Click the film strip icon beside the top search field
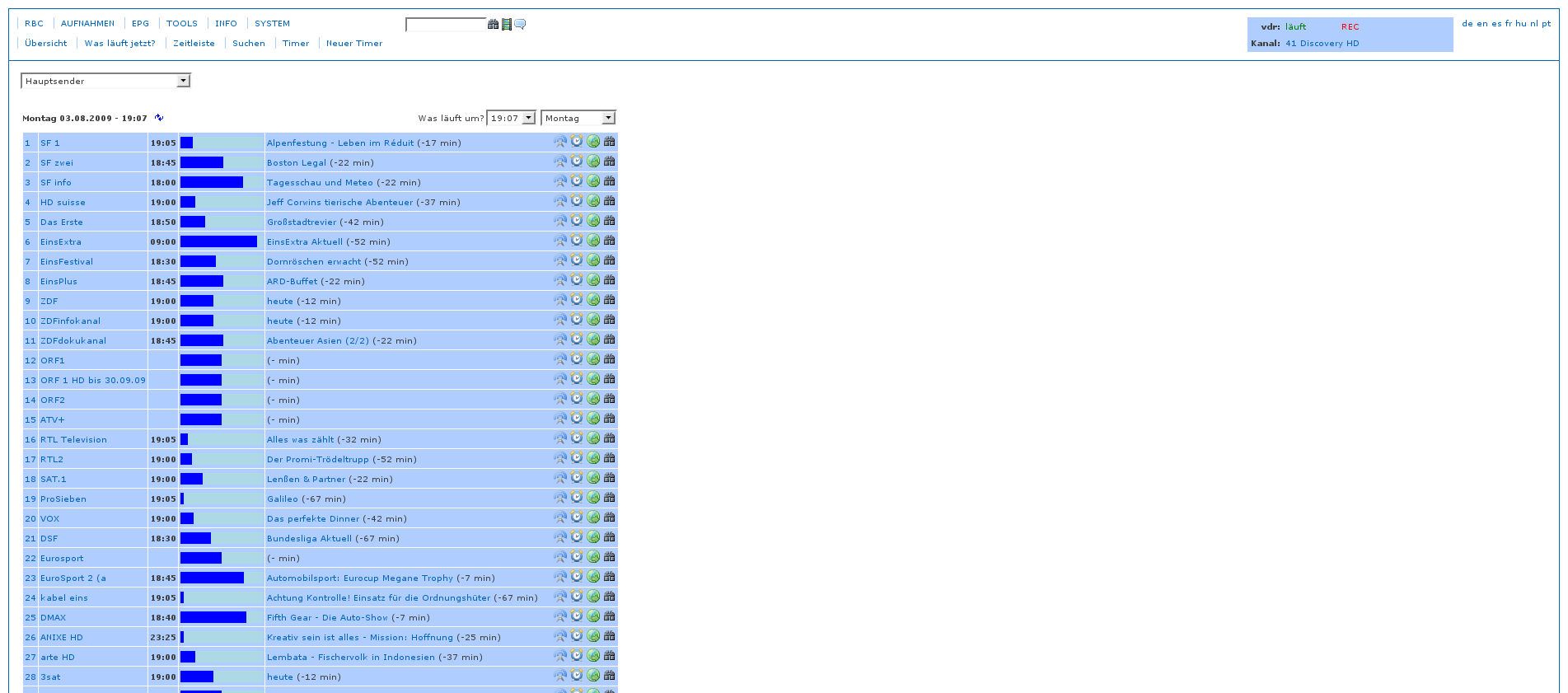Image resolution: width=1568 pixels, height=693 pixels. point(507,24)
